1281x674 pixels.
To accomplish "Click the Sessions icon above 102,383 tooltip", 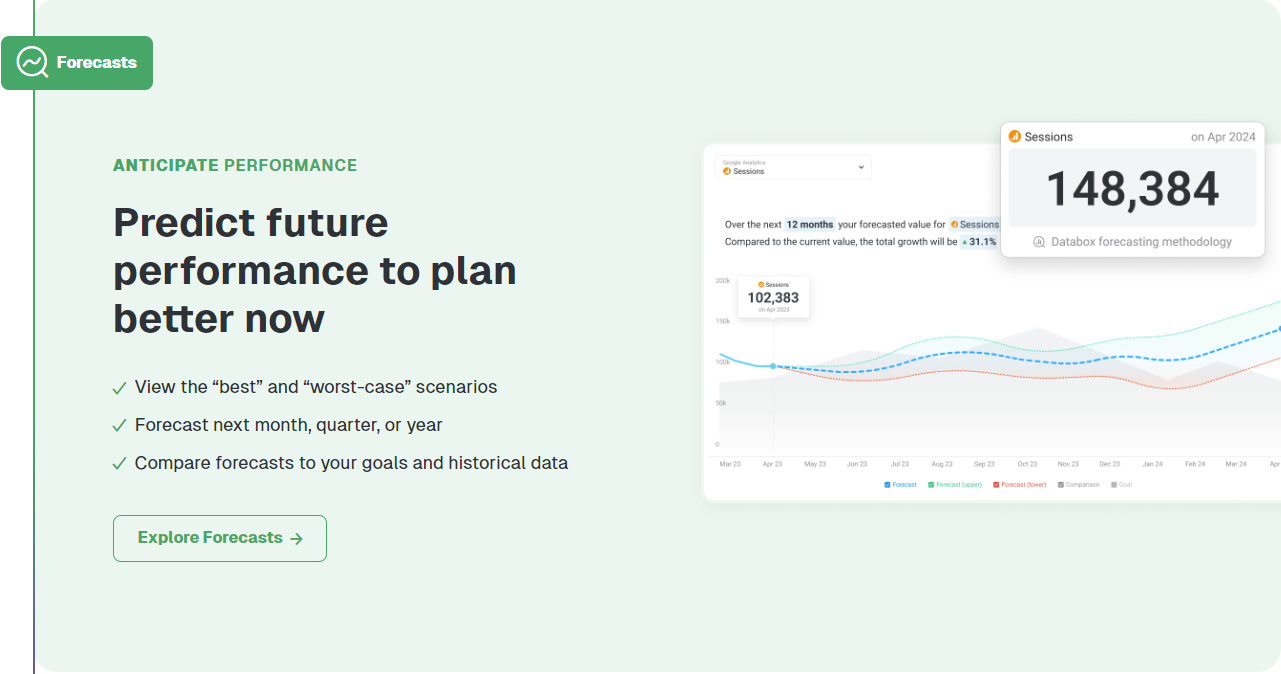I will [761, 285].
